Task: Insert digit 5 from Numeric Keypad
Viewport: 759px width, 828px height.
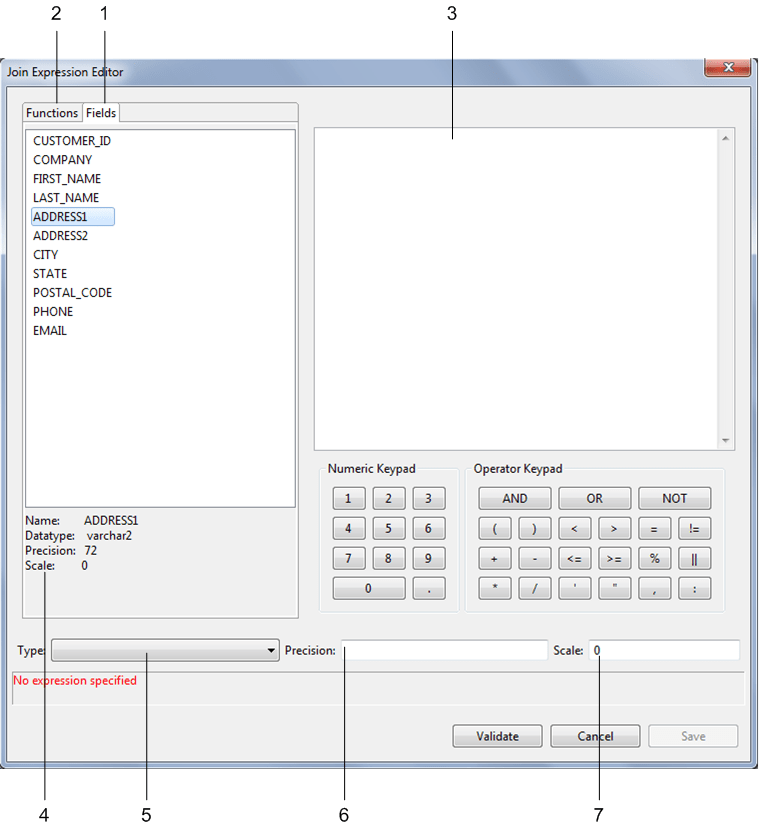Action: pos(389,529)
